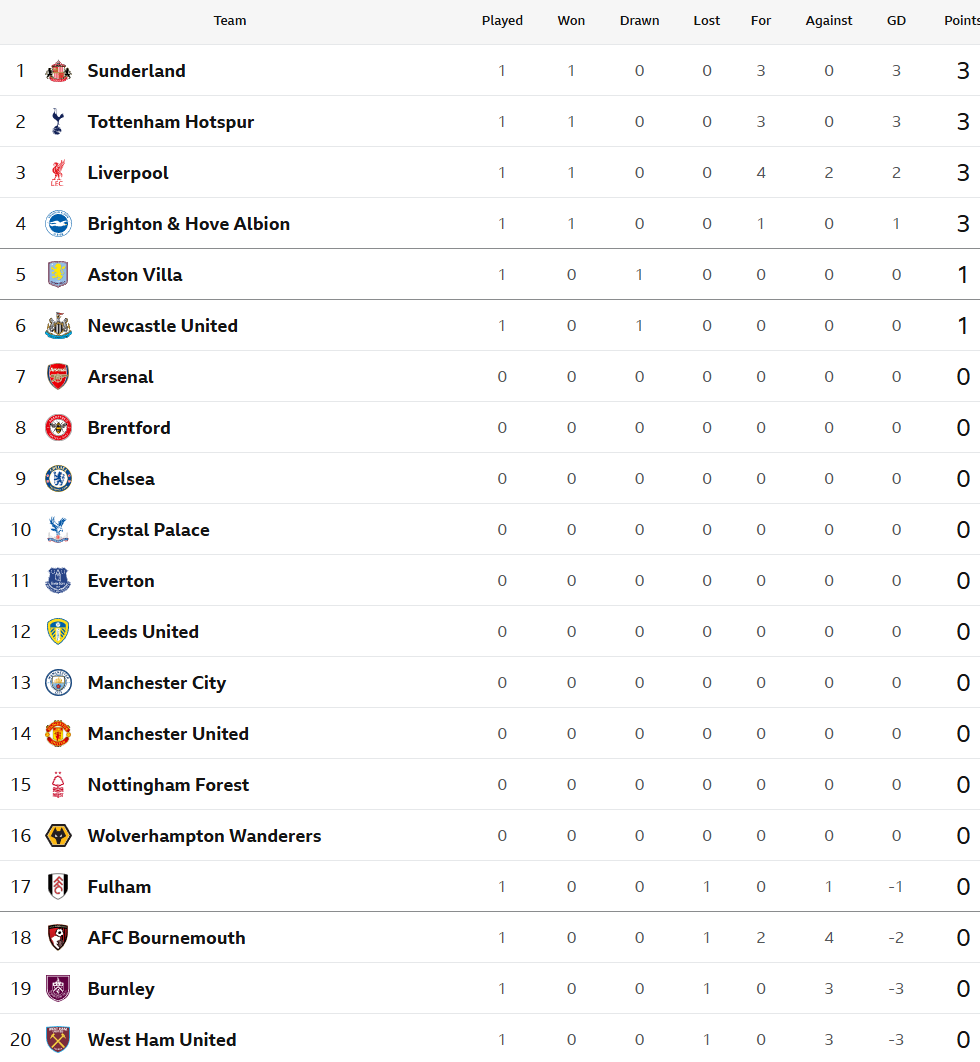Screen dimensions: 980x1062
Task: Open the Nottingham Forest team link
Action: tap(168, 784)
